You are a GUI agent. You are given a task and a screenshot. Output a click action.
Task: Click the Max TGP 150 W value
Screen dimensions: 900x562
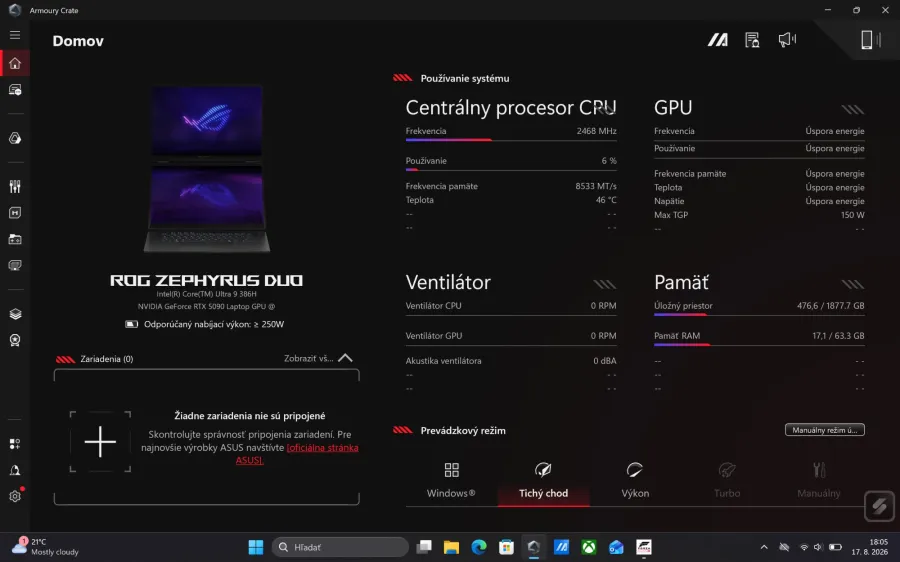[852, 215]
